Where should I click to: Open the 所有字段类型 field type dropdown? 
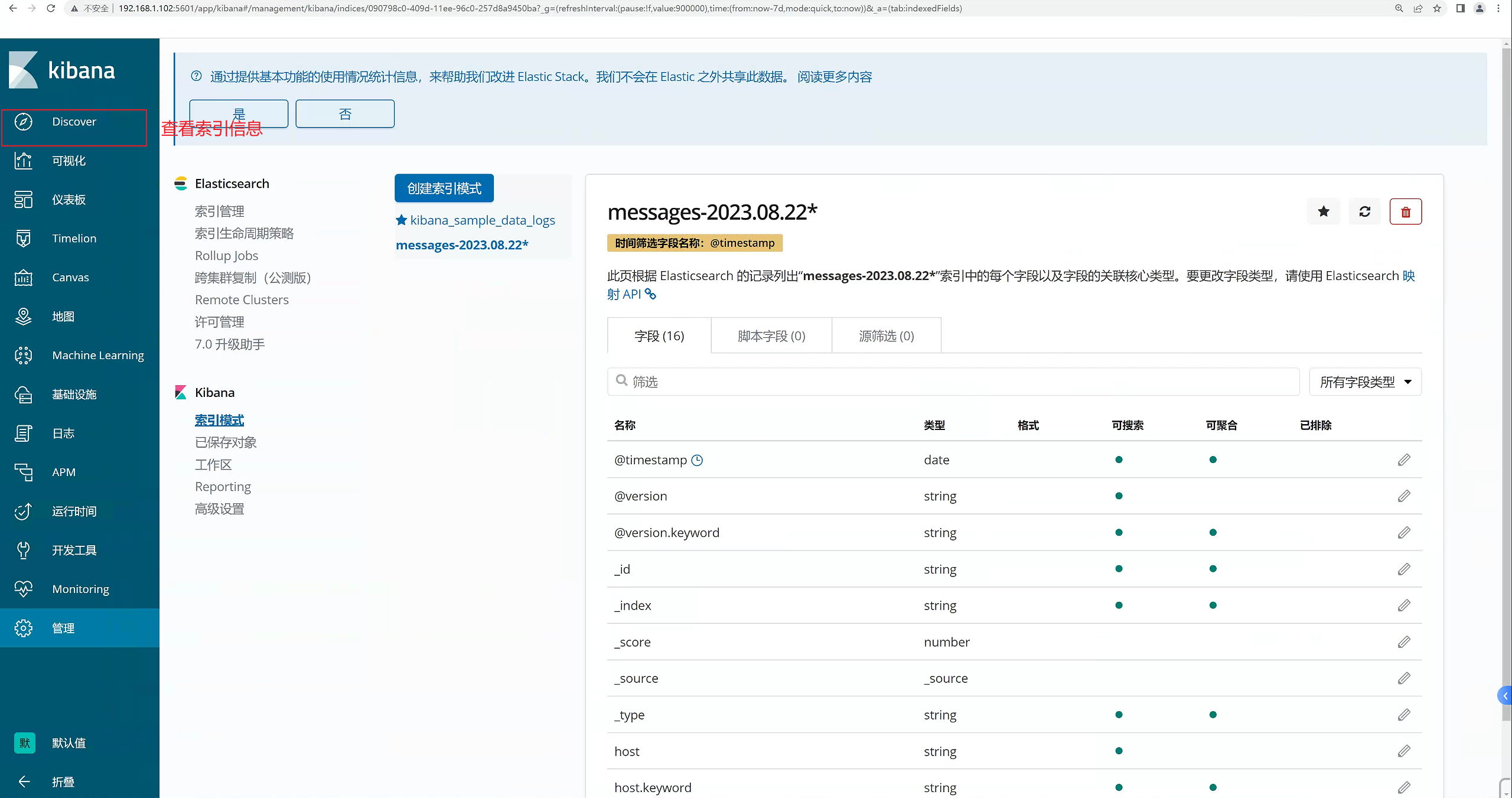click(x=1365, y=382)
